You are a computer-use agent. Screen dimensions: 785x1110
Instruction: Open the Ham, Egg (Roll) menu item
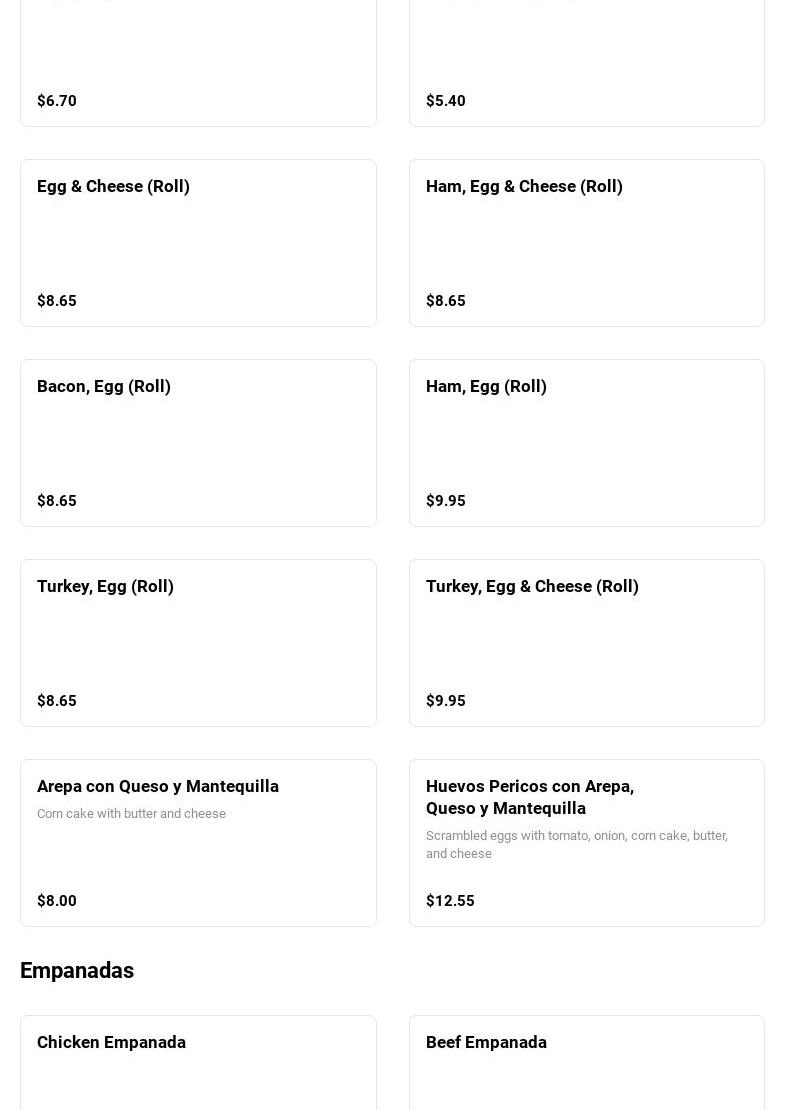click(586, 443)
